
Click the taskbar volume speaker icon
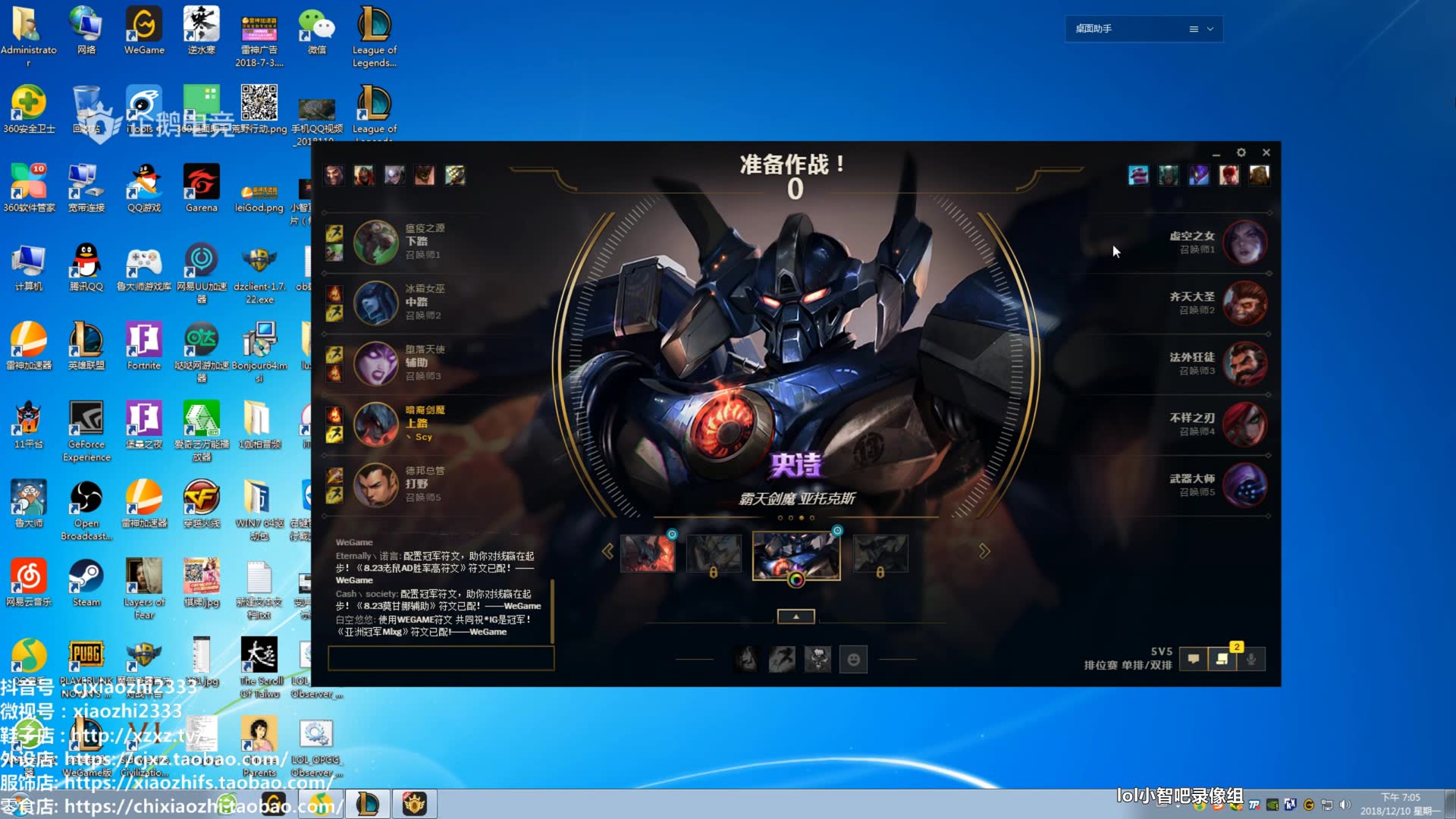coord(1345,805)
